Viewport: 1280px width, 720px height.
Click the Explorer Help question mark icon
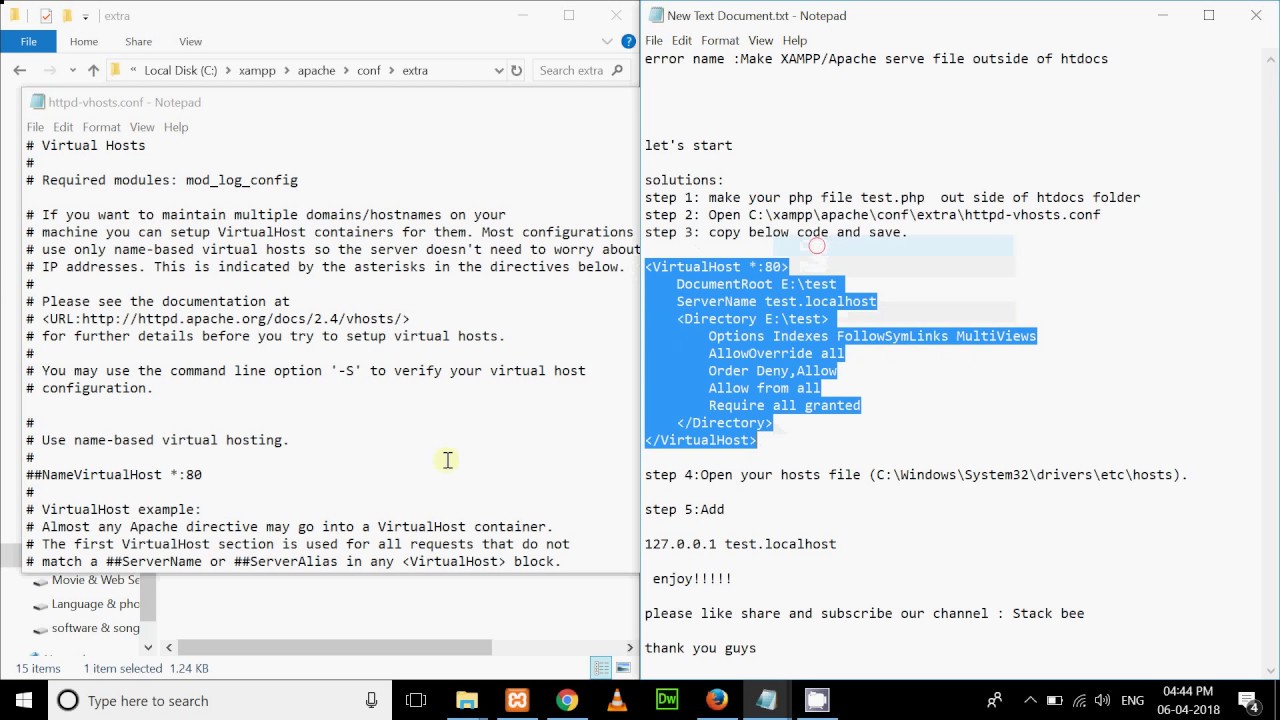coord(628,41)
